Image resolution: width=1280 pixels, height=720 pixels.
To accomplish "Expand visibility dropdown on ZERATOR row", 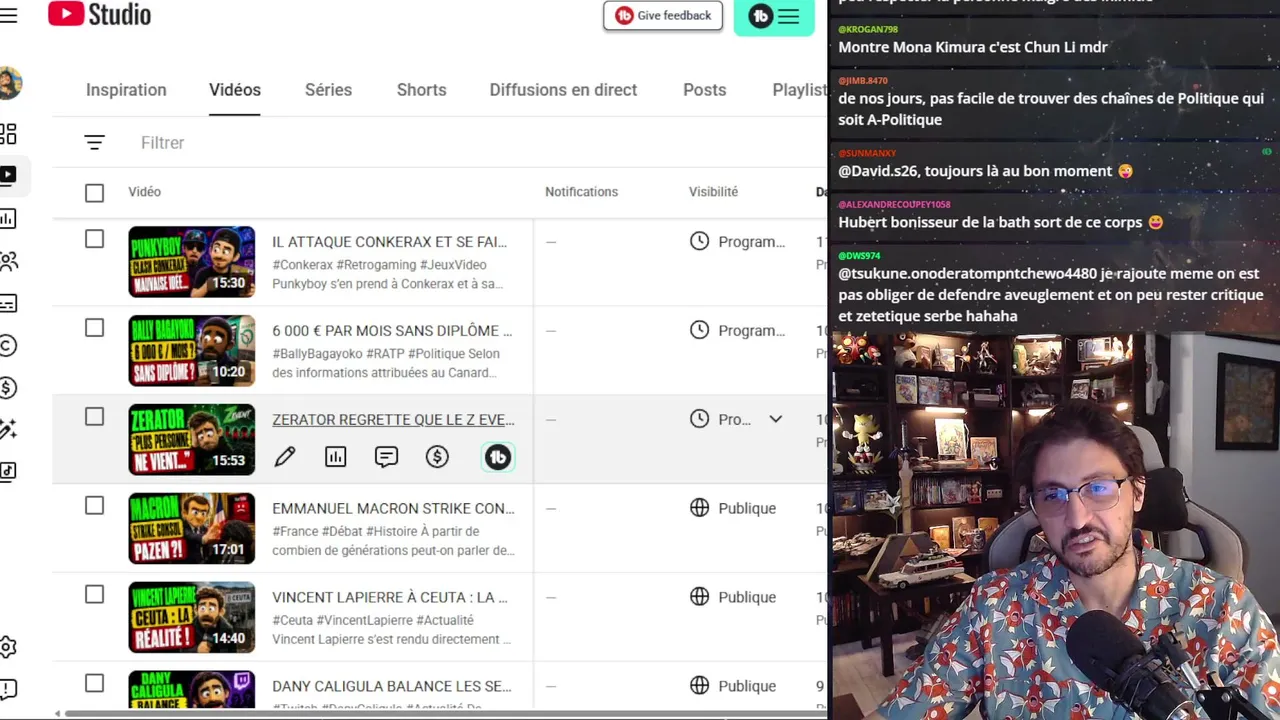I will click(x=775, y=419).
